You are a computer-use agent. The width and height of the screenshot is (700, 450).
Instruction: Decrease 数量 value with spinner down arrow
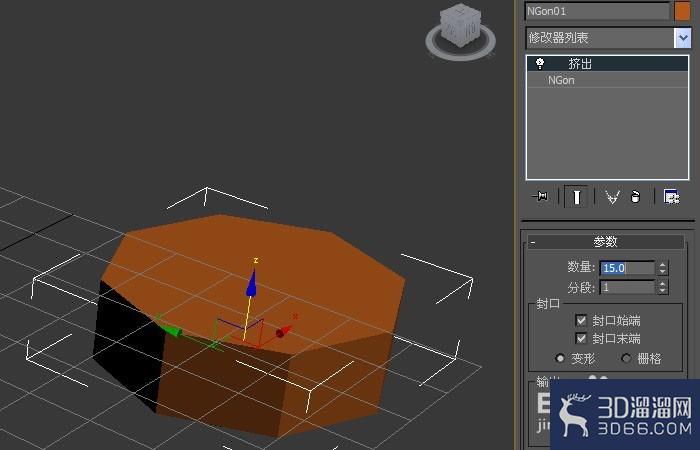tap(662, 271)
